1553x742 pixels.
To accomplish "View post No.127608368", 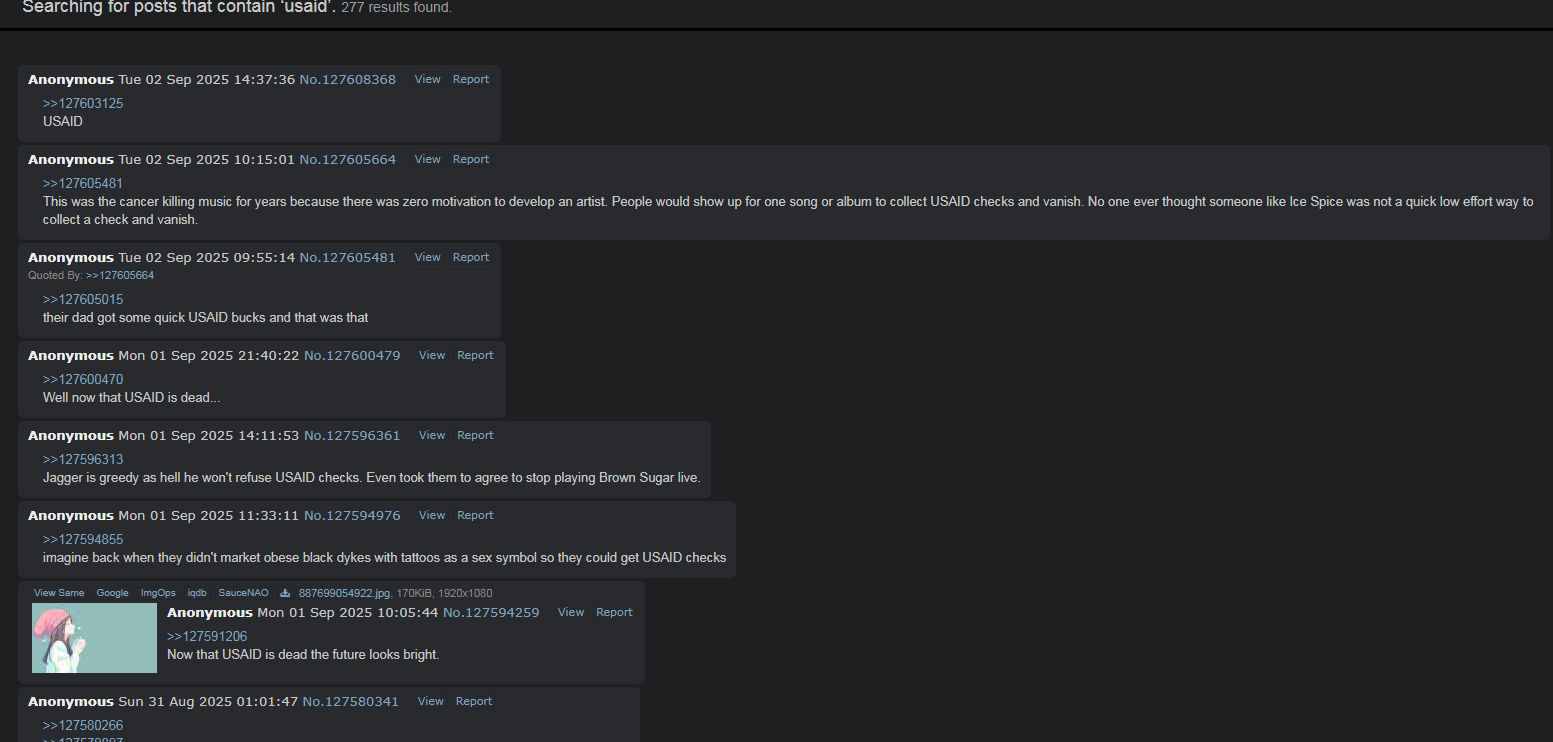I will pyautogui.click(x=427, y=79).
